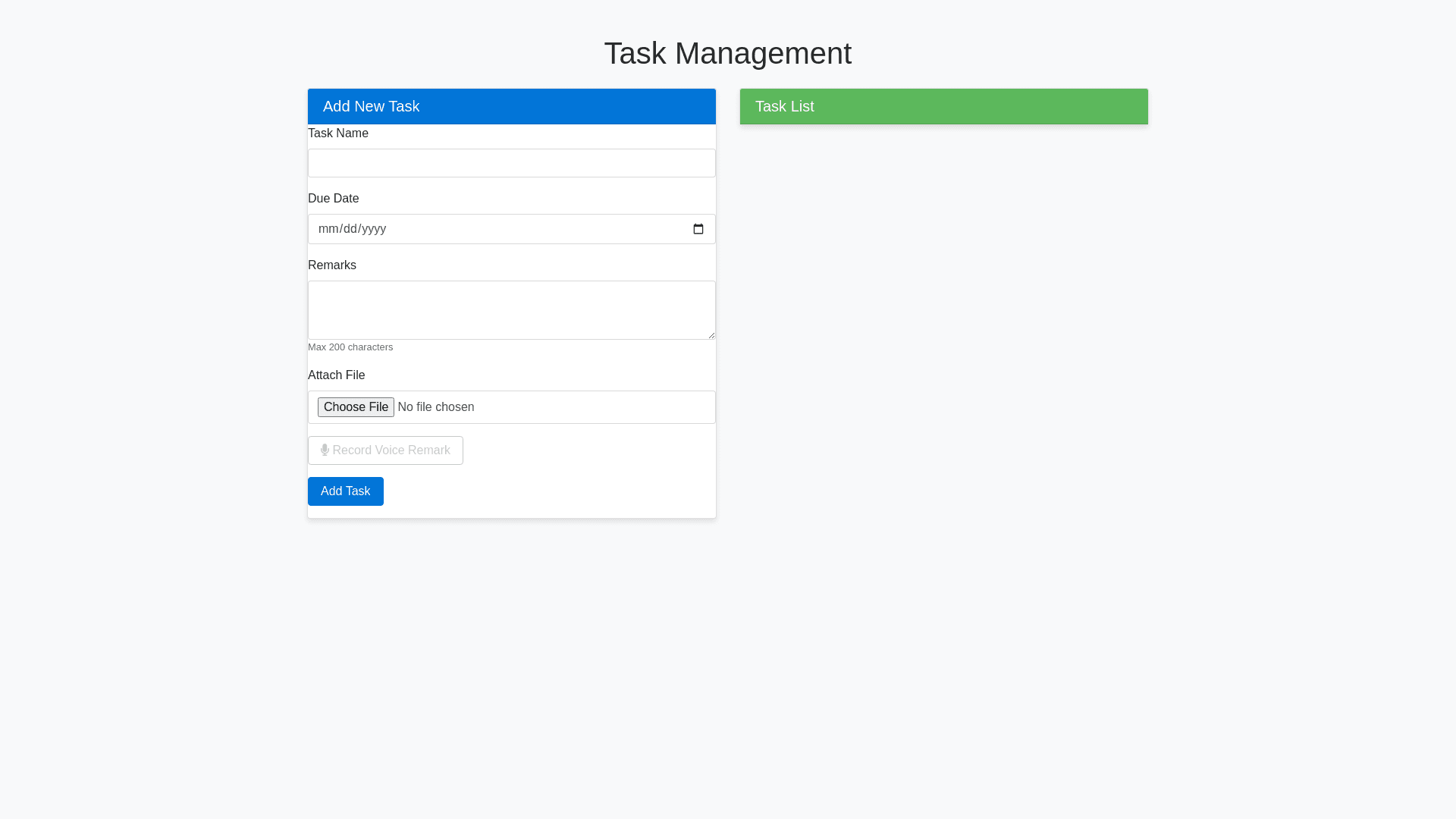The image size is (1456, 819).
Task: Click the 'Max 200 characters' hint text
Action: click(x=350, y=347)
